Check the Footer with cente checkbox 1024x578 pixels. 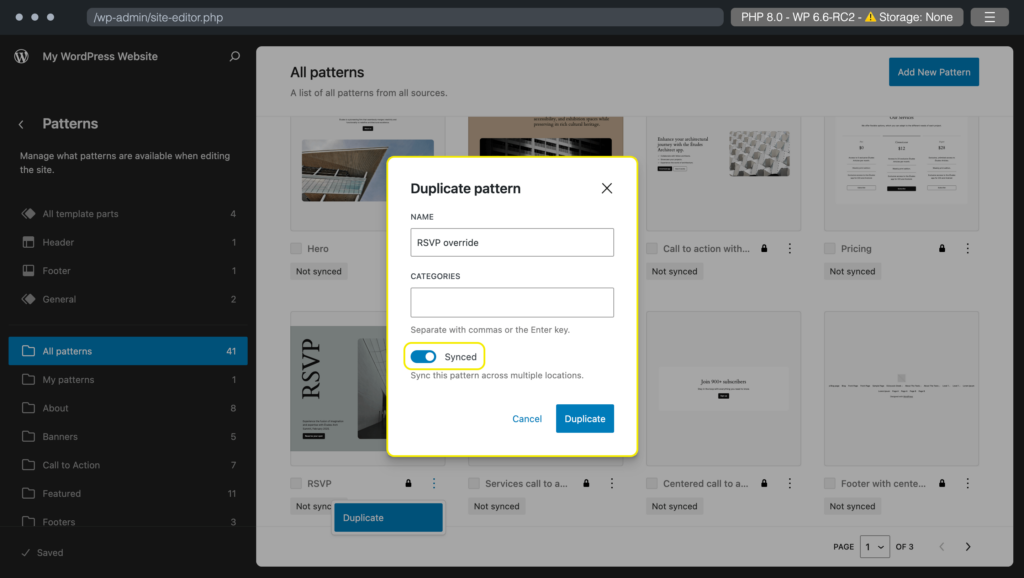coord(830,483)
